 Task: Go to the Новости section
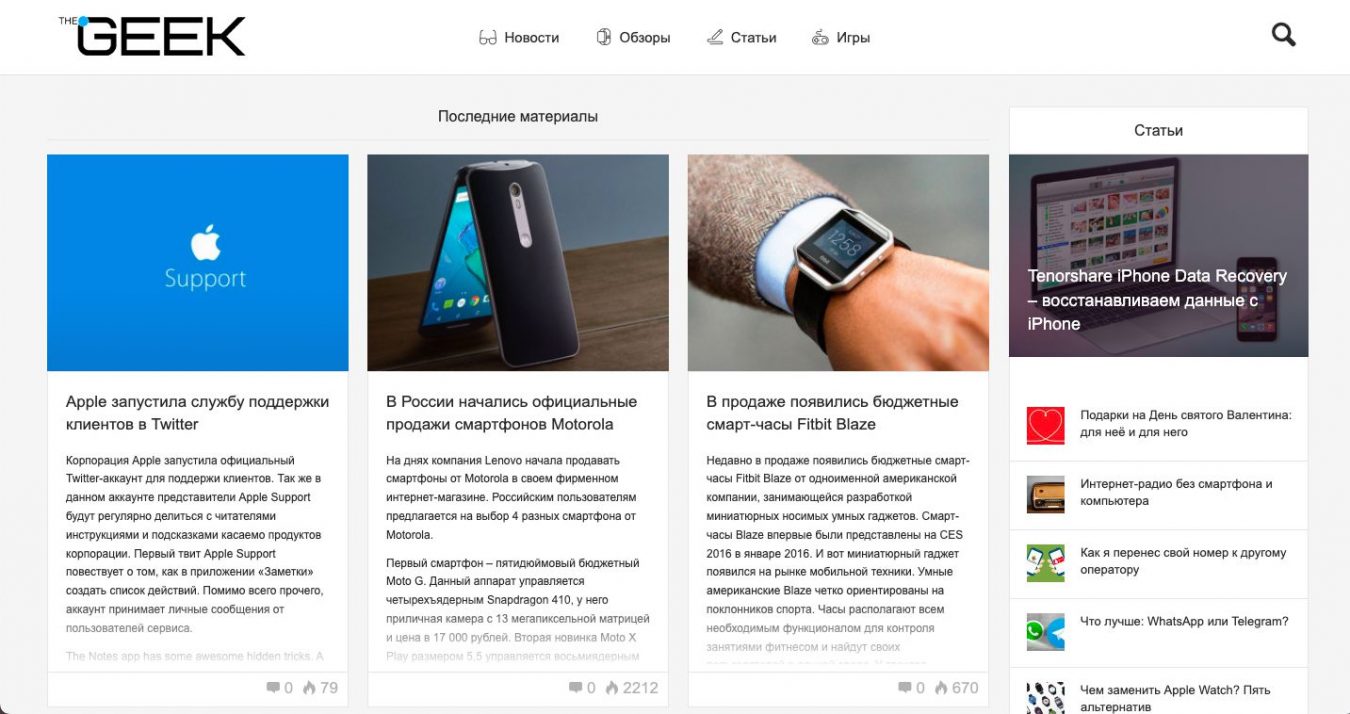(531, 38)
